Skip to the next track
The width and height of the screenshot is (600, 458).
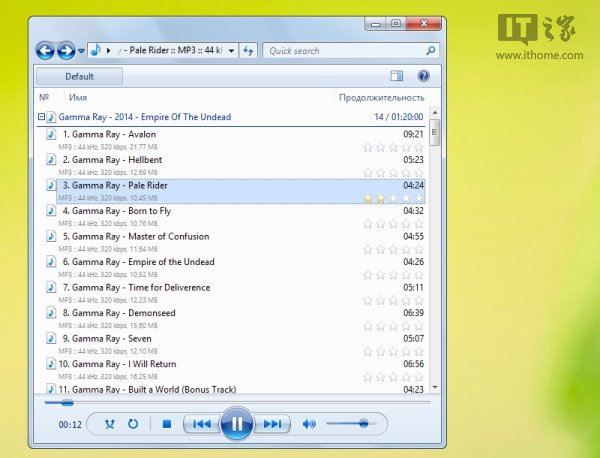click(x=272, y=424)
